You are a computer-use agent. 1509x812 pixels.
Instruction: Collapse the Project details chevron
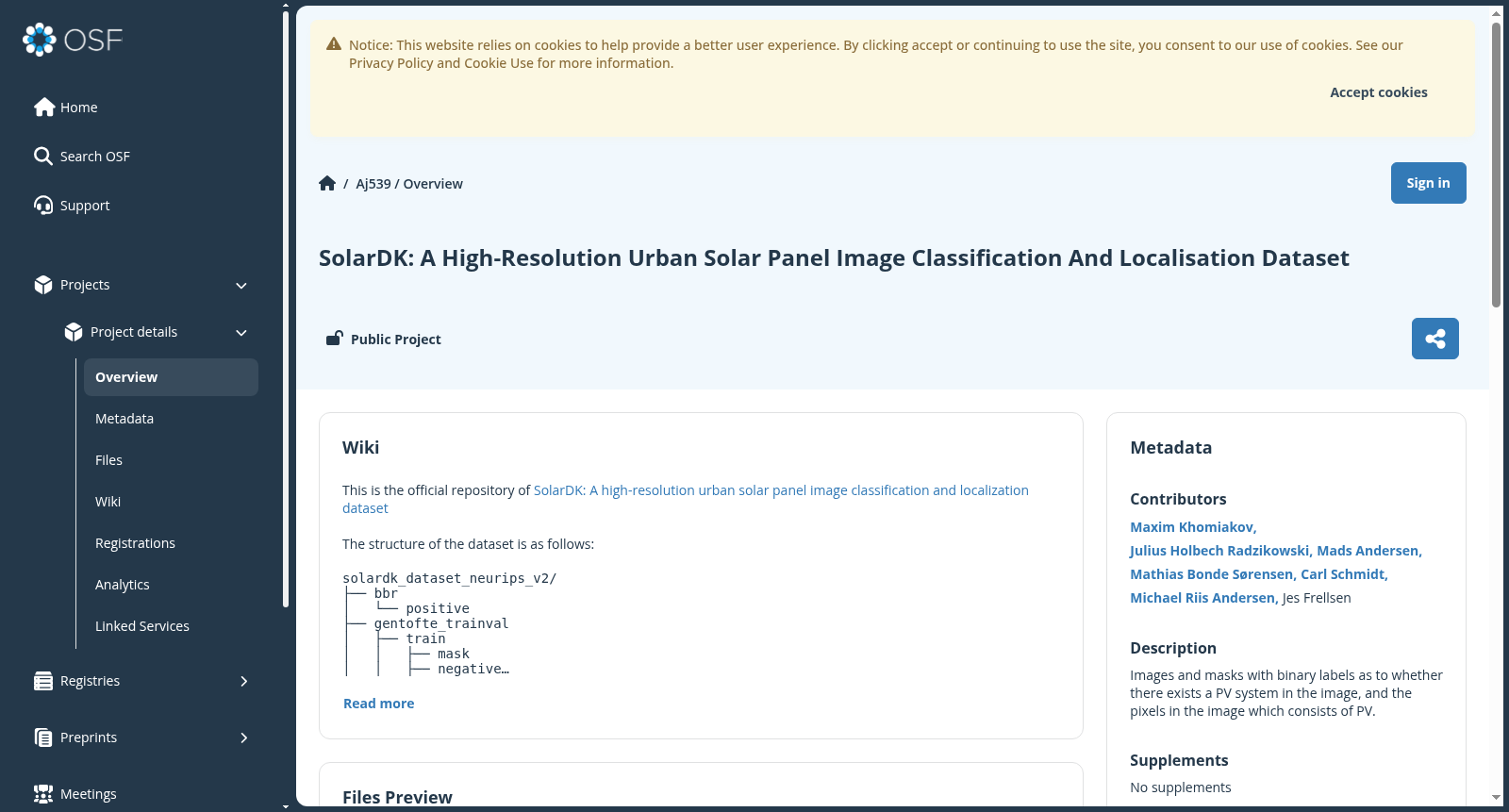[241, 333]
